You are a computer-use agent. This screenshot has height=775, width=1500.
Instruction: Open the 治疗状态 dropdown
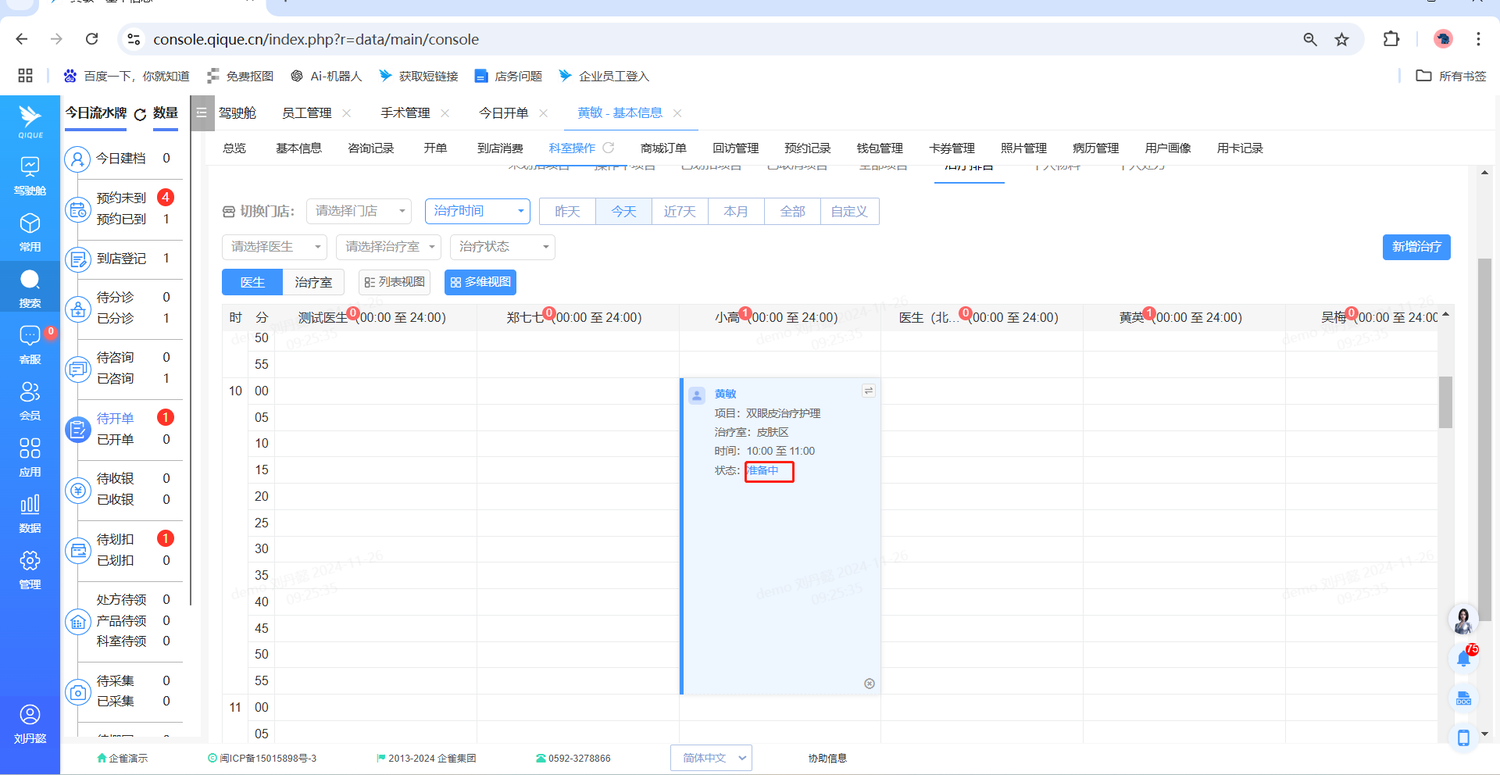click(502, 247)
